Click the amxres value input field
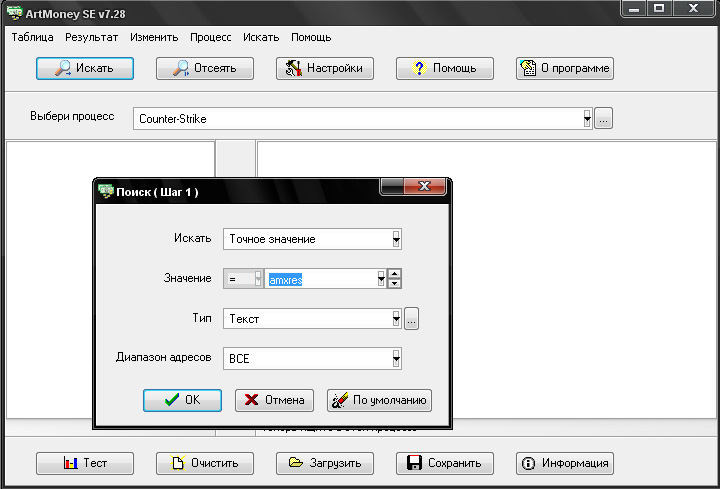The height and width of the screenshot is (489, 720). coord(321,279)
